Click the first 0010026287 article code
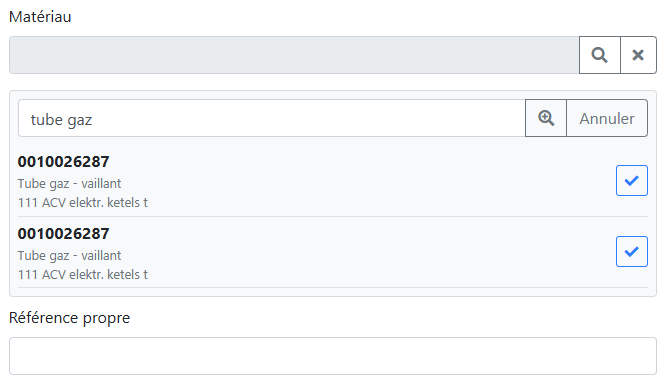The width and height of the screenshot is (670, 382). (x=63, y=162)
